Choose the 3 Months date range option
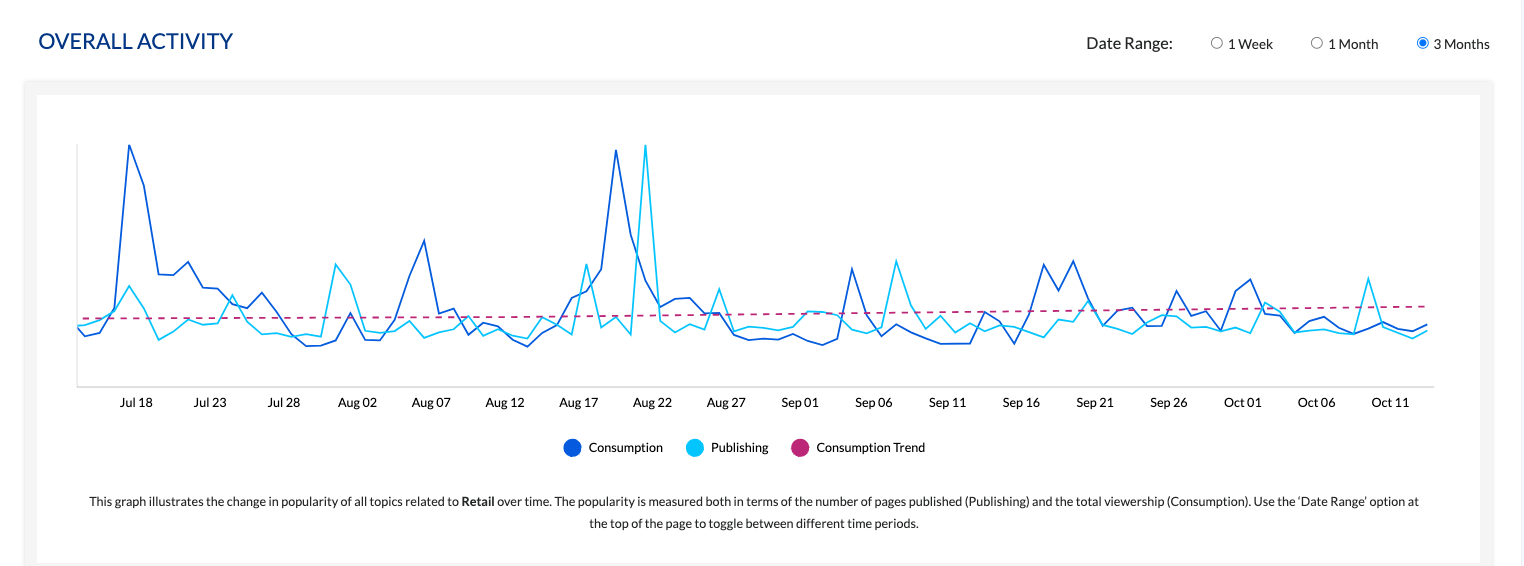The image size is (1524, 566). (x=1422, y=44)
